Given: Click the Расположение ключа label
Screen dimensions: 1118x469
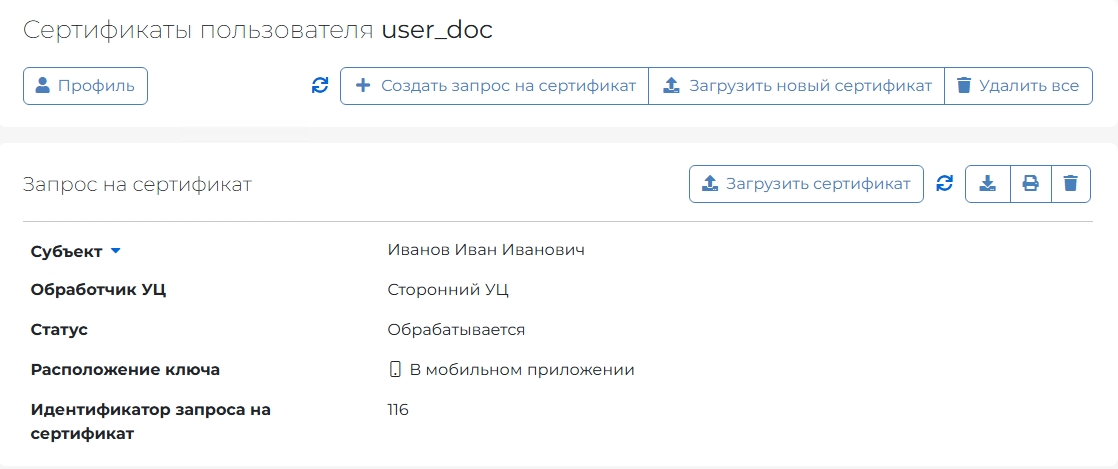Looking at the screenshot, I should coord(125,370).
